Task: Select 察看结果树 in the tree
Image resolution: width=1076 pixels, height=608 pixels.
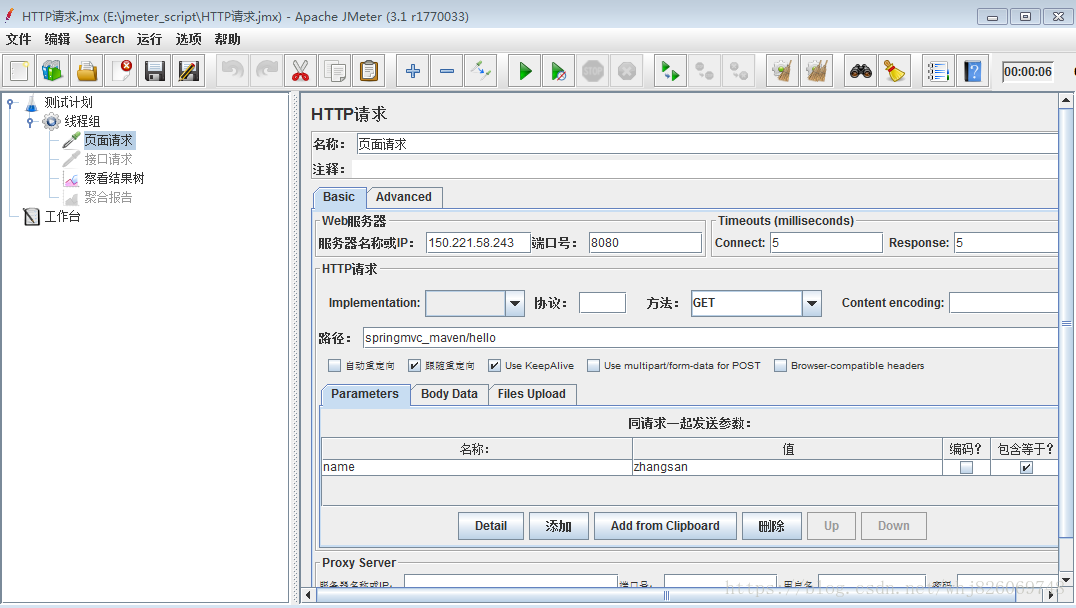Action: 114,178
